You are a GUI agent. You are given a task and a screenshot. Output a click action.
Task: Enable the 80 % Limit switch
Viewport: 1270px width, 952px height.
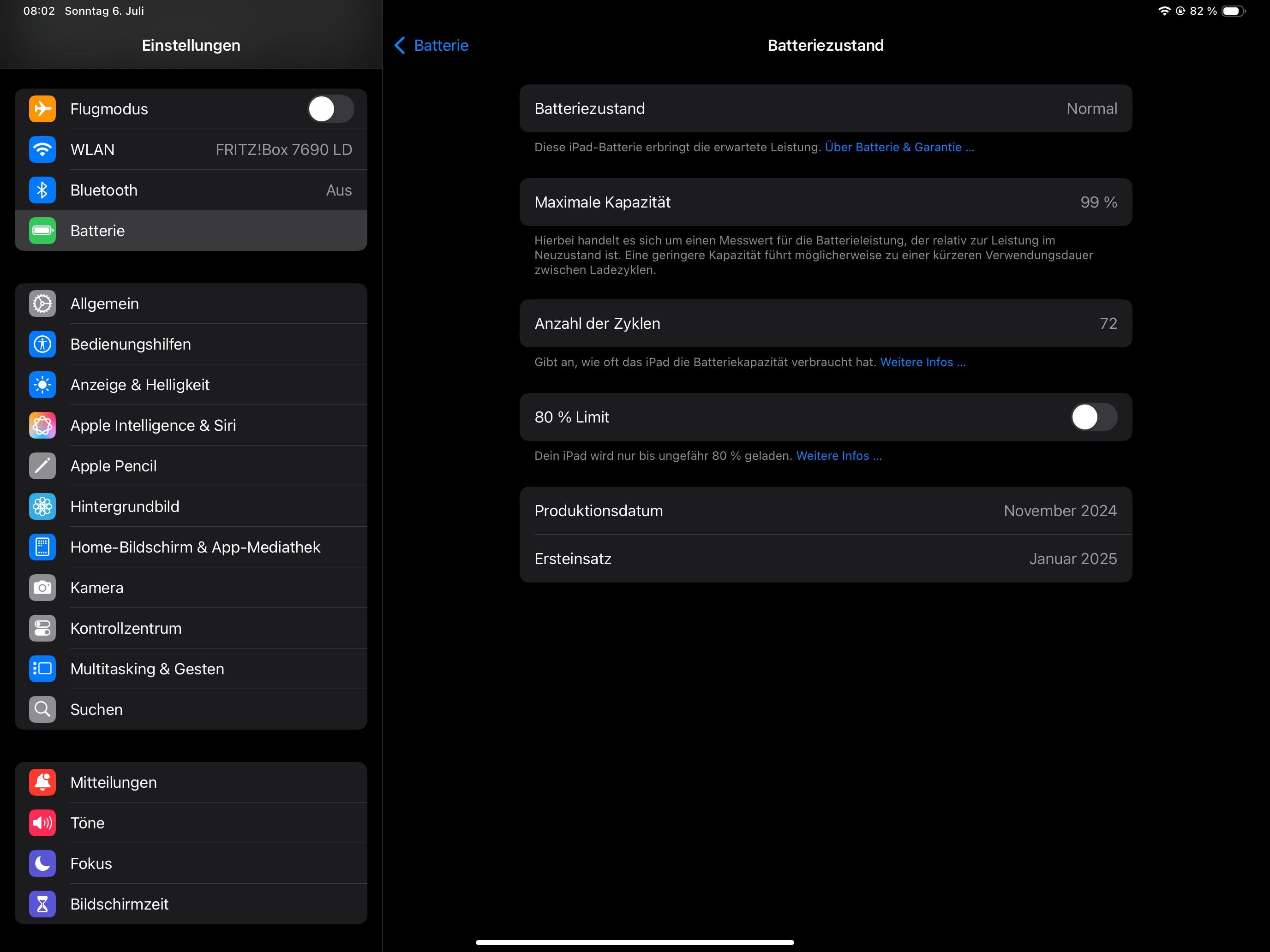click(1093, 417)
